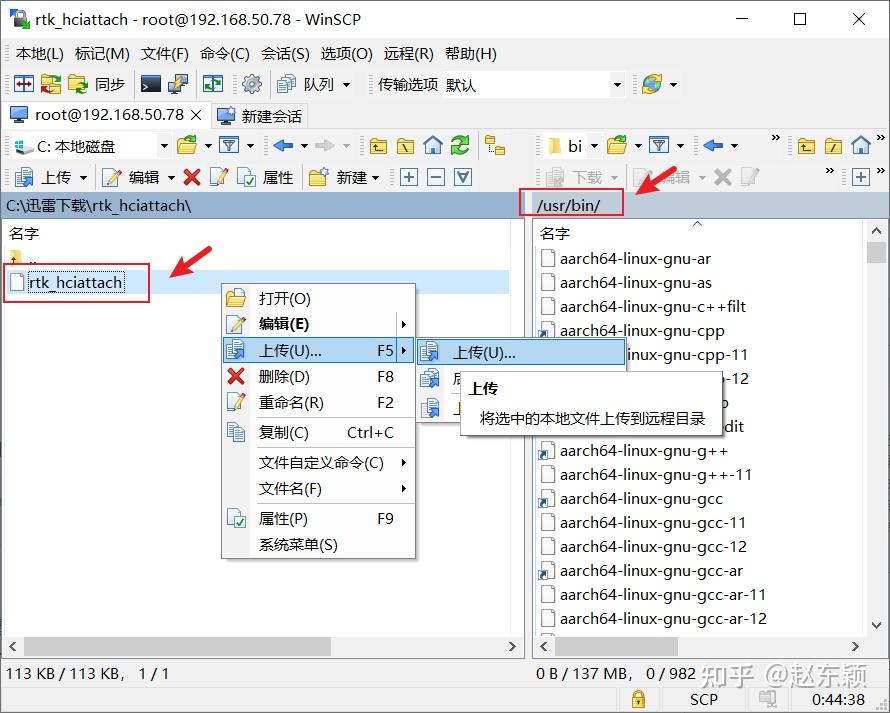Select remote file aarch64-linux-gnu-gcc-12
The height and width of the screenshot is (713, 890).
click(x=653, y=547)
